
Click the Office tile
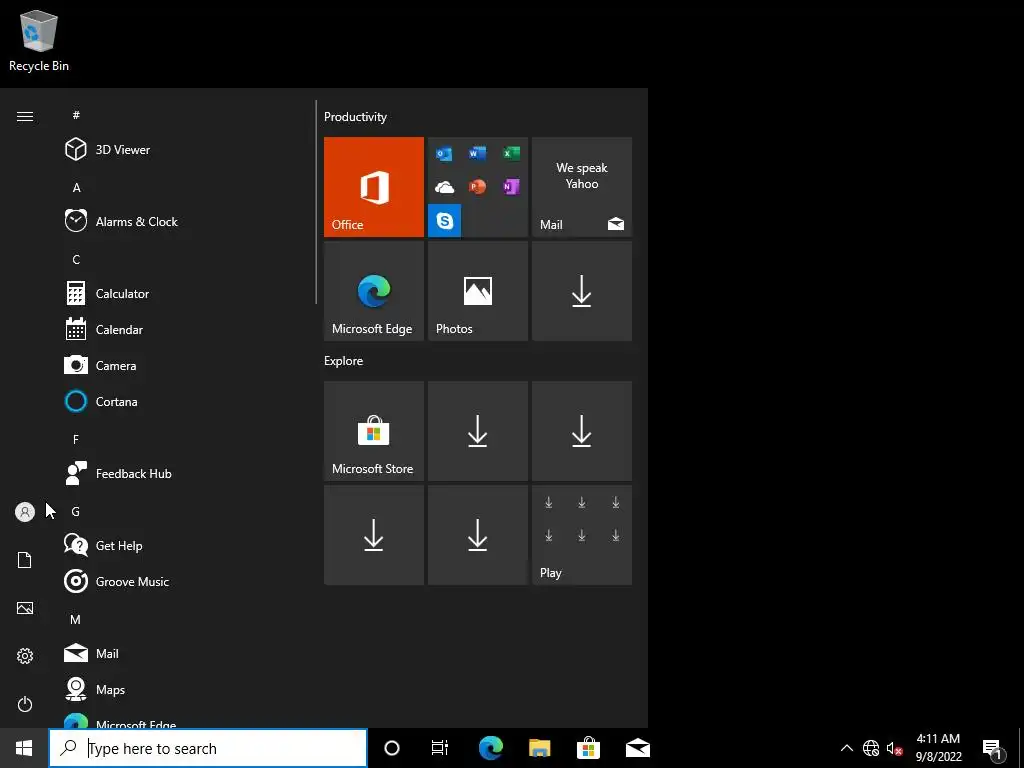374,187
